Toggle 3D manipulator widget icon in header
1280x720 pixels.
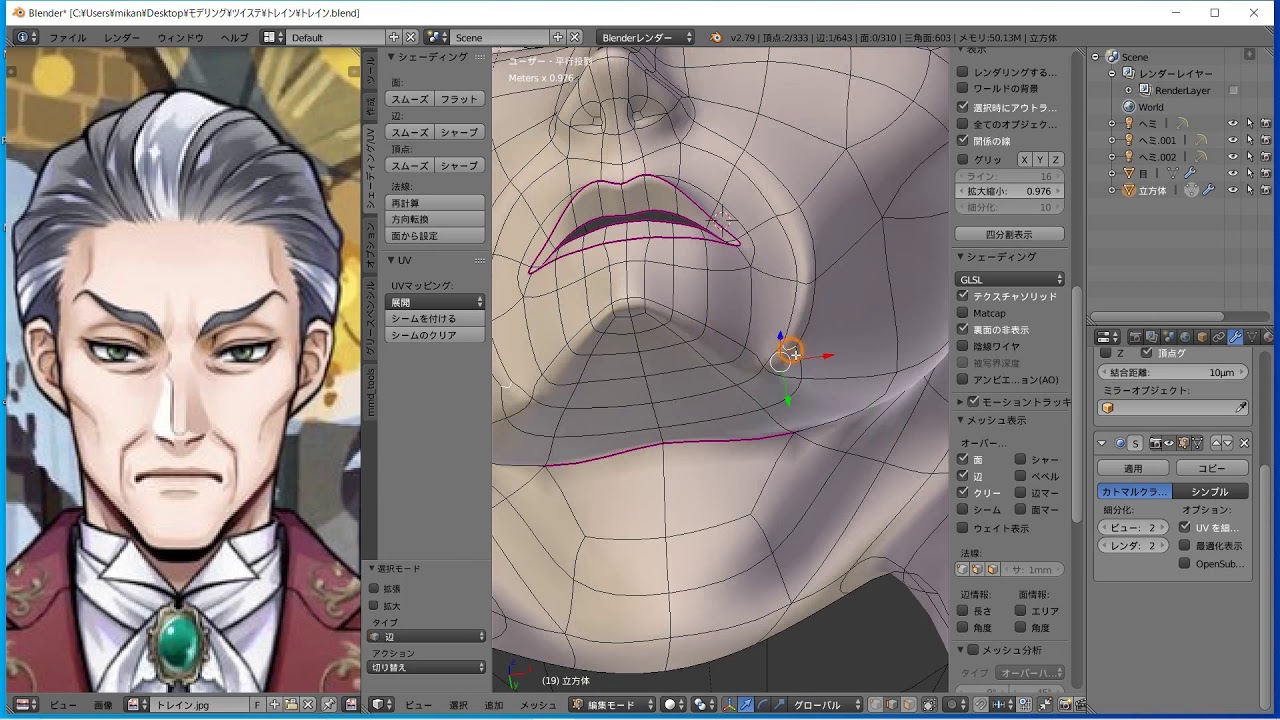tap(729, 705)
